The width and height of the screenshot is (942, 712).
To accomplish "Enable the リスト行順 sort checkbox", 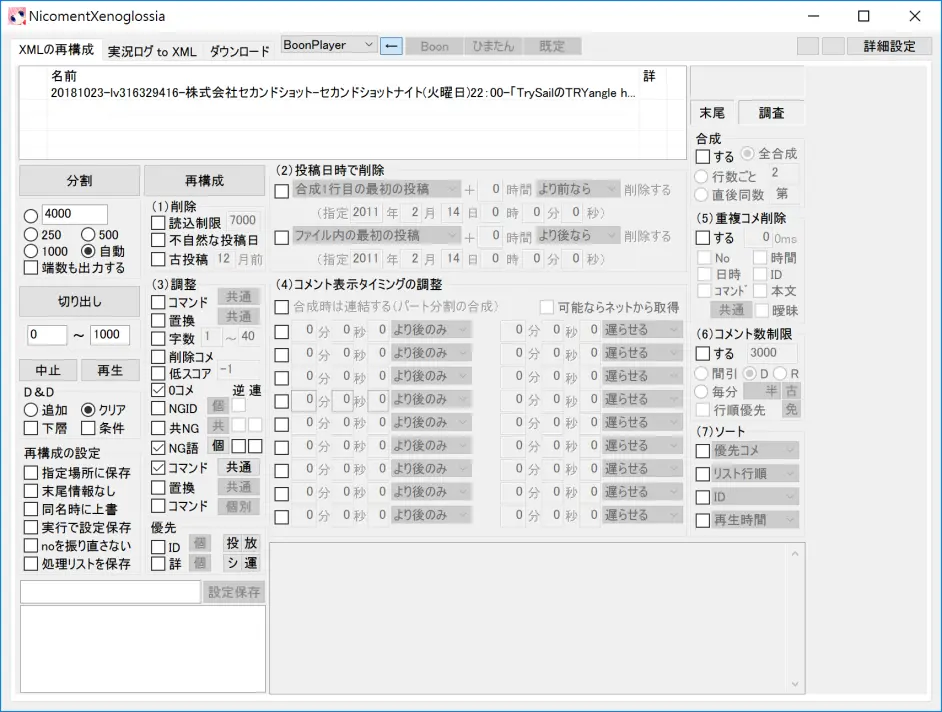I will point(703,474).
